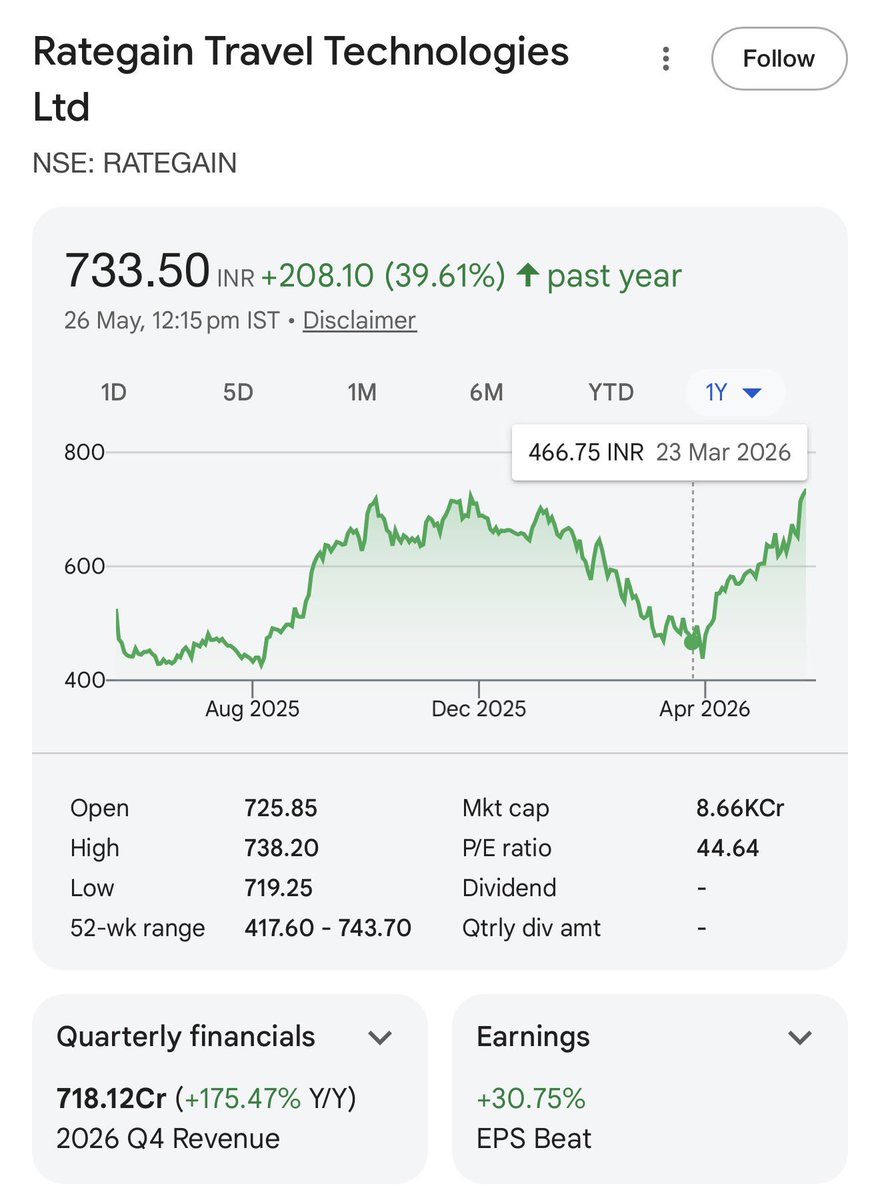
Task: Expand the Quarterly financials card chevron
Action: tap(380, 1037)
